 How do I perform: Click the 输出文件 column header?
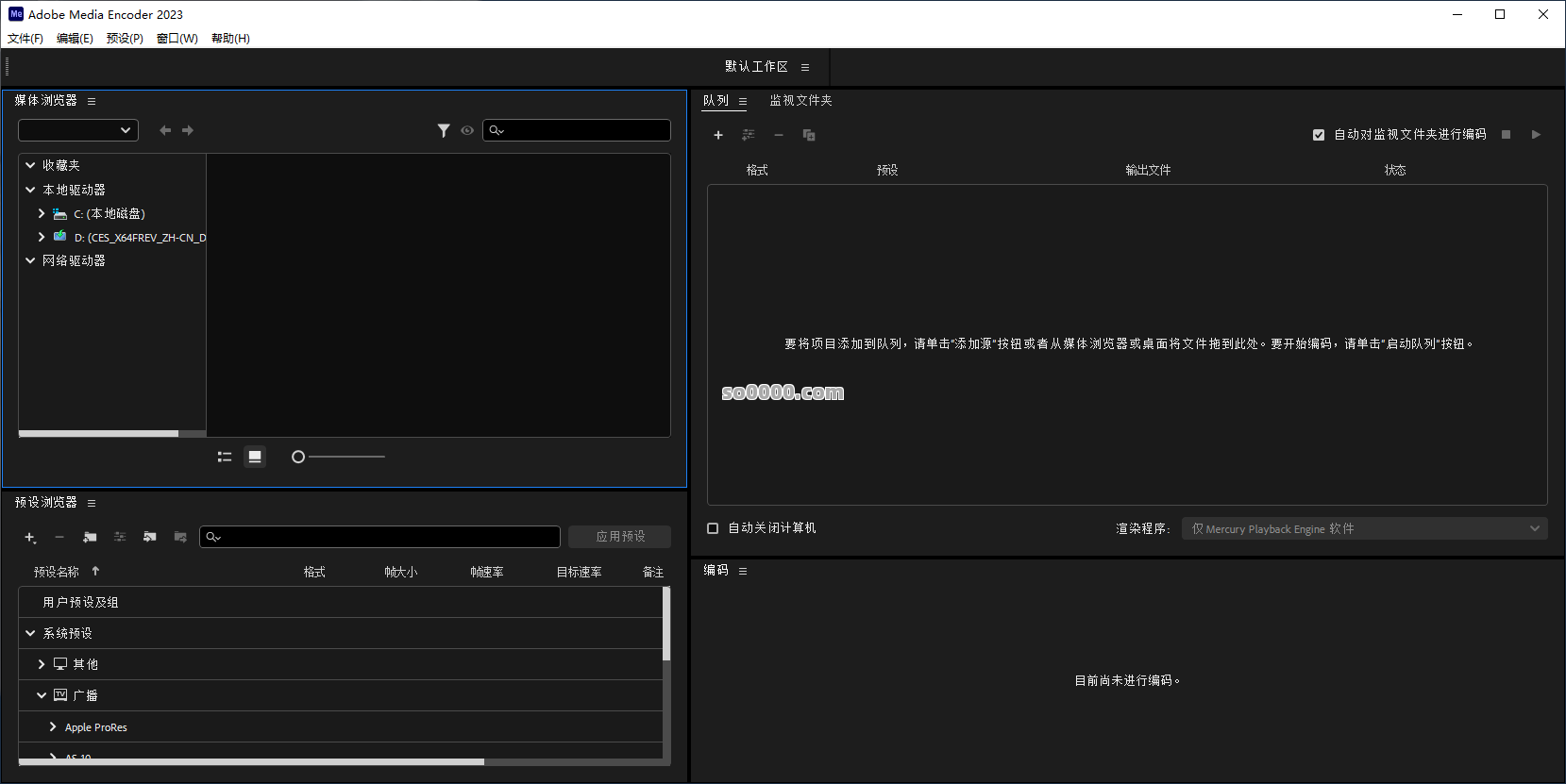(x=1148, y=170)
